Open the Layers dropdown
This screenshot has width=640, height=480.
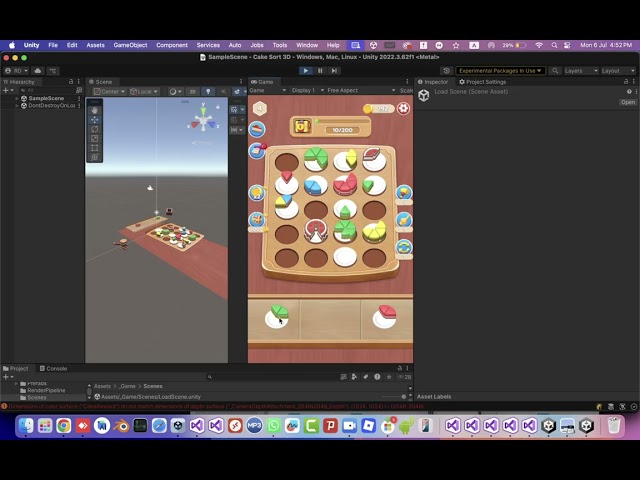click(x=581, y=71)
